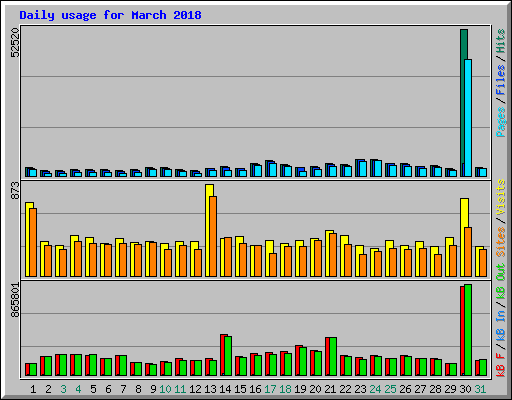512x400 pixels.
Task: Click day 12 on the x-axis
Action: (x=195, y=389)
